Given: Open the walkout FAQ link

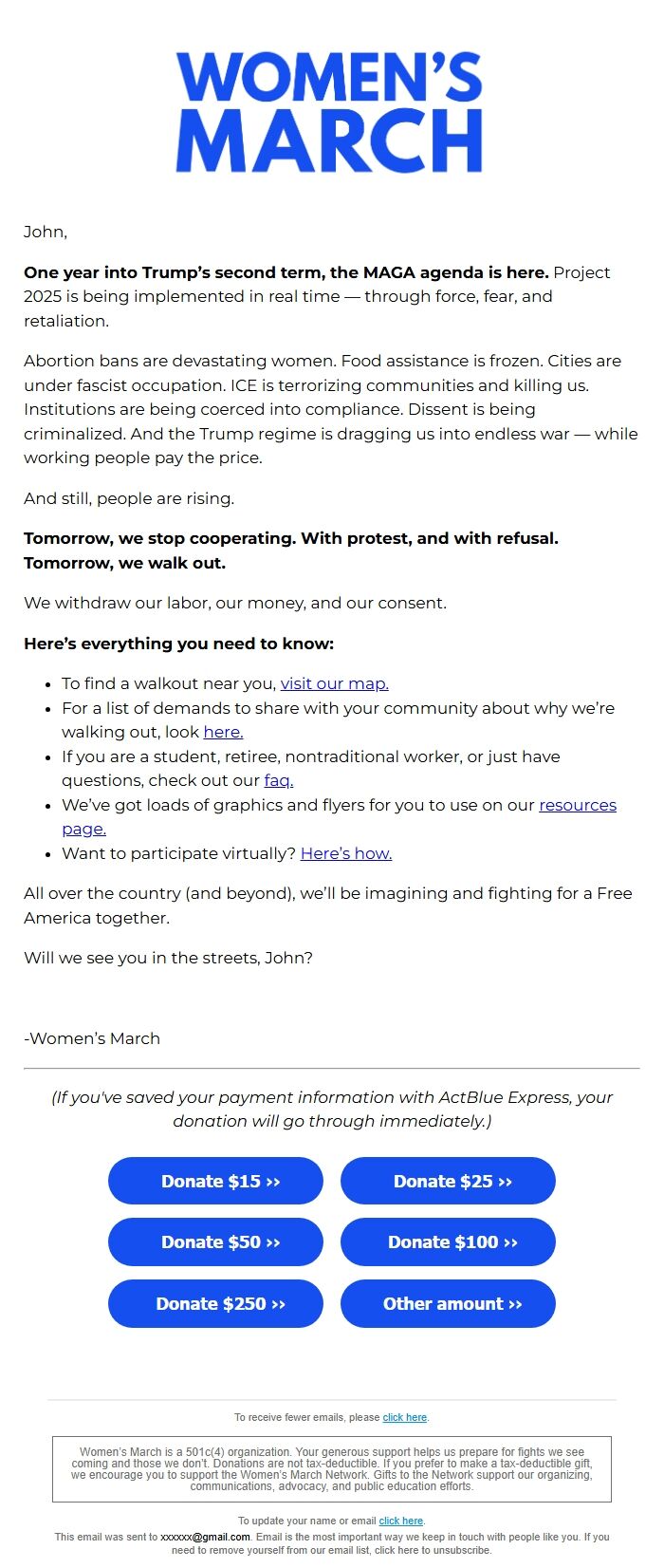Looking at the screenshot, I should point(277,780).
